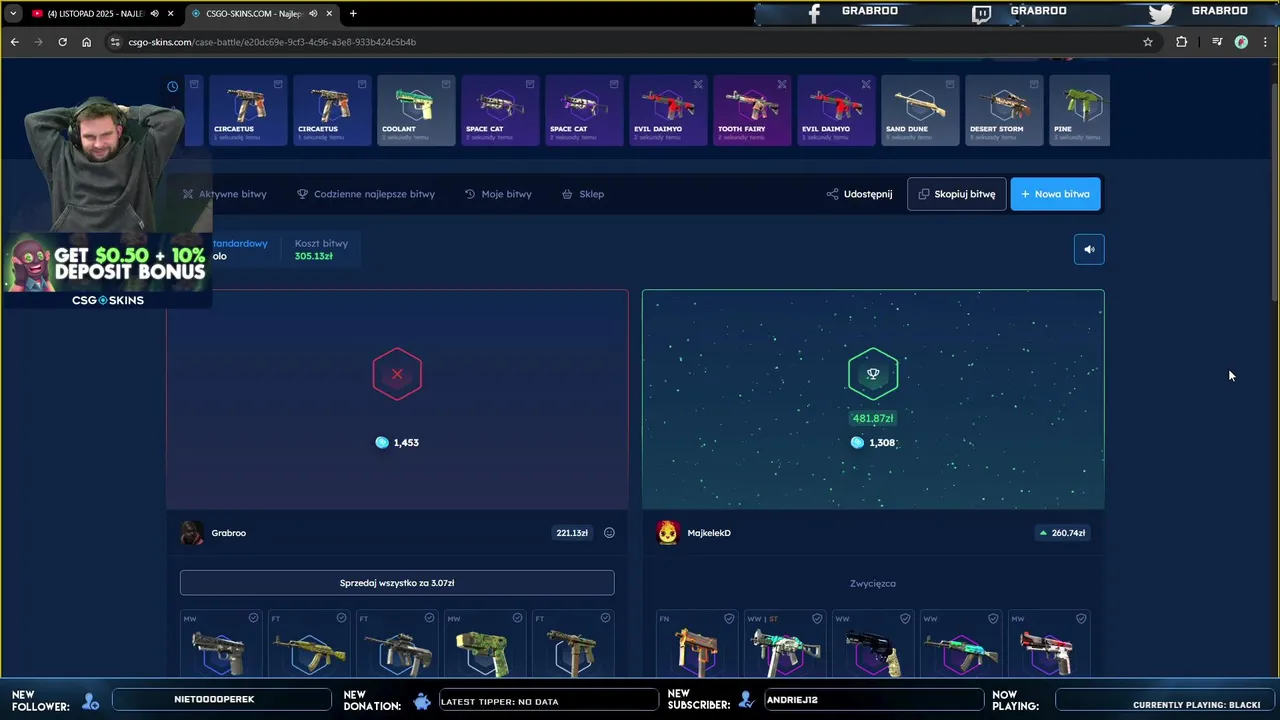Go to Aktywne bitwy section
Image resolution: width=1280 pixels, height=720 pixels.
pos(224,194)
